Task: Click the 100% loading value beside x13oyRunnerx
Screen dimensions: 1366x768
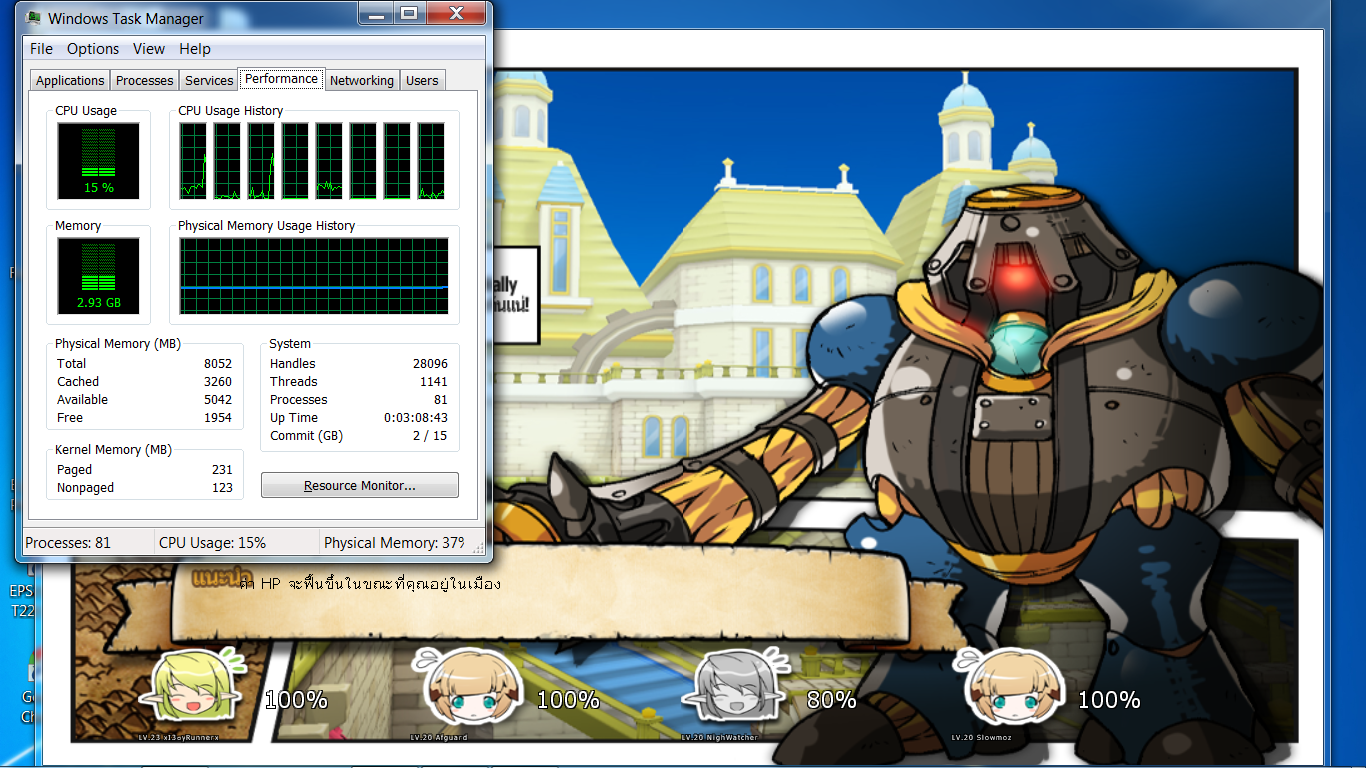Action: pyautogui.click(x=296, y=700)
